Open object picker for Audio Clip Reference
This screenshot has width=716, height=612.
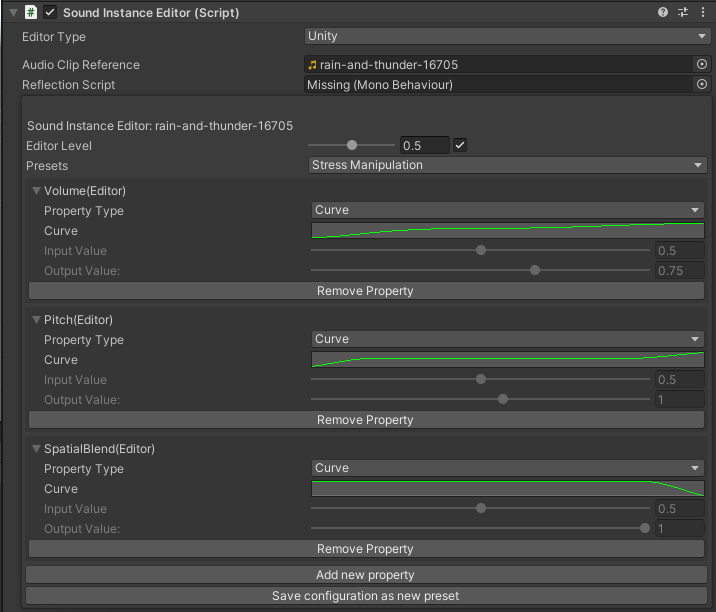point(701,64)
